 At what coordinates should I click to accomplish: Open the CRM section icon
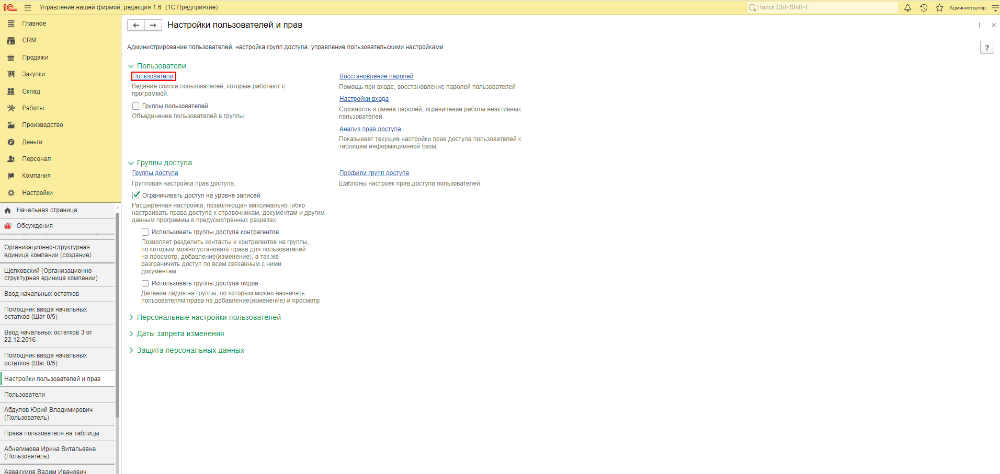point(10,40)
